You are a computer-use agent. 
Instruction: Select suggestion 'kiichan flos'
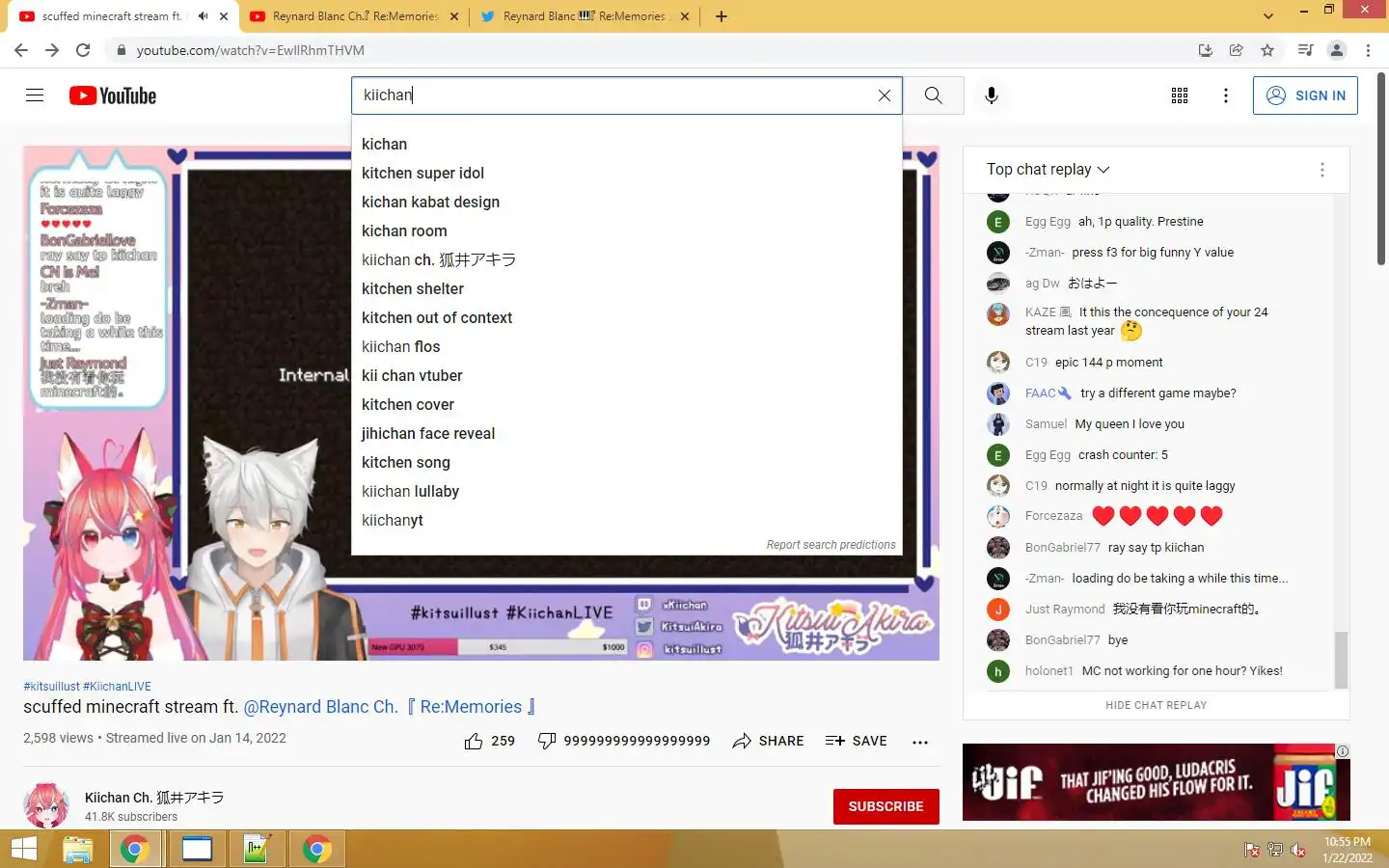tap(627, 346)
